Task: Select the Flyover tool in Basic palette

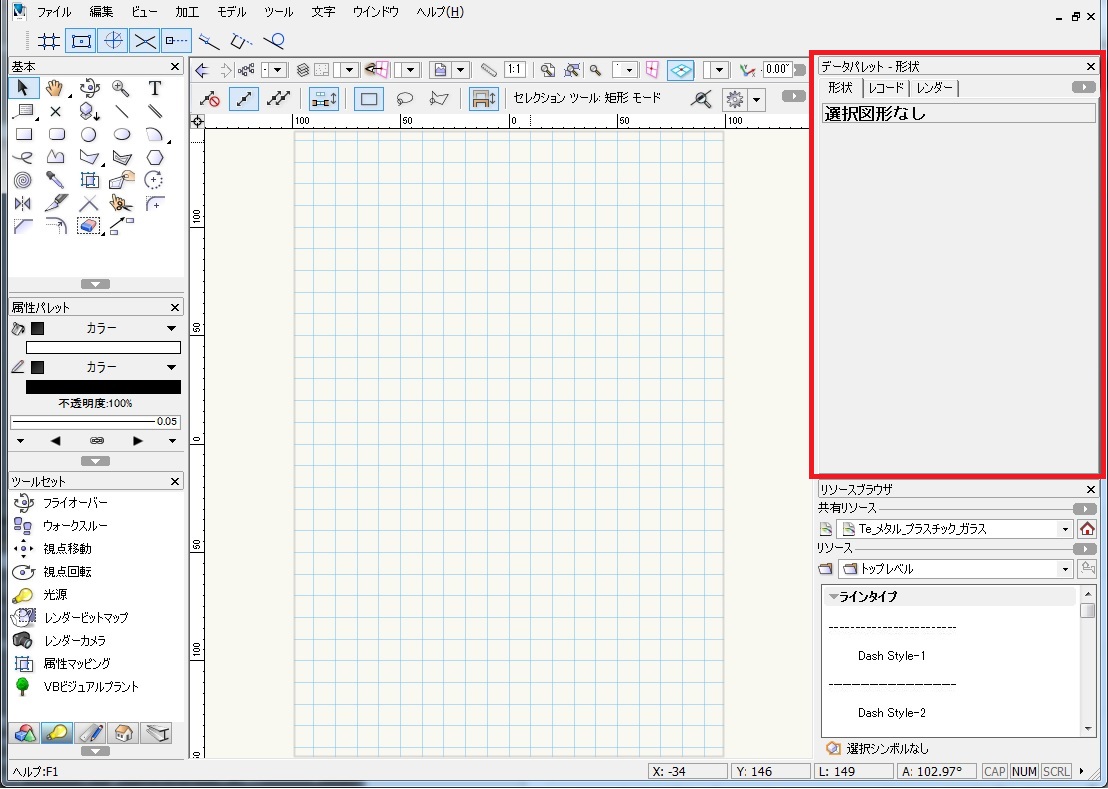Action: pos(89,88)
